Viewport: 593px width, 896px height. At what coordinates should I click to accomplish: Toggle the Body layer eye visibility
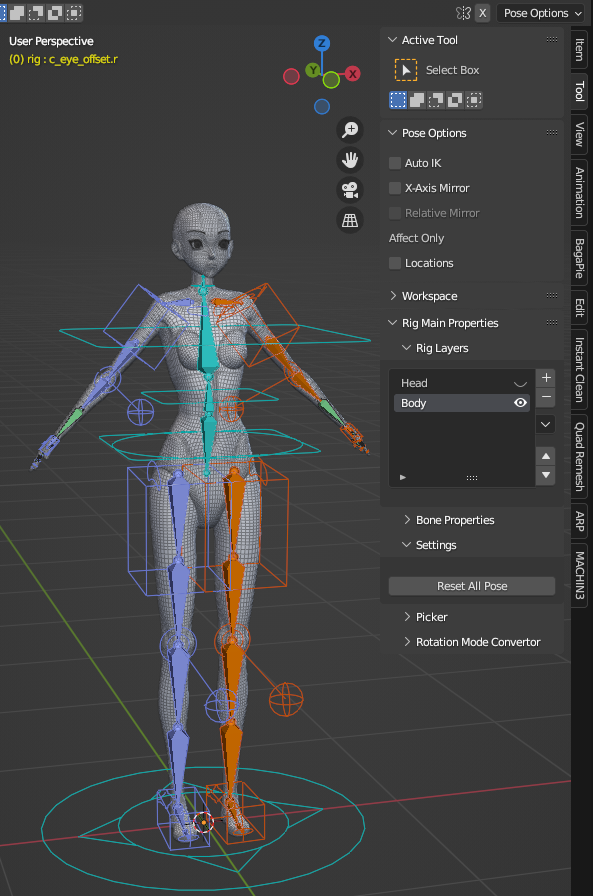(520, 403)
